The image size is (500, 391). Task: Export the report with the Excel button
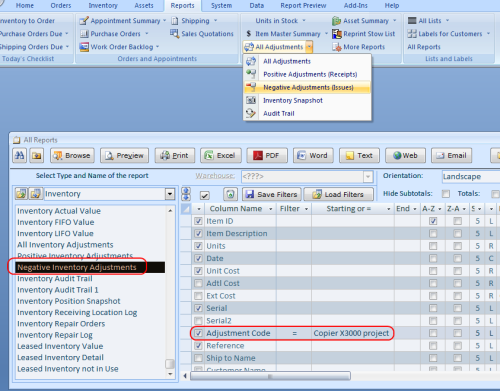(221, 155)
